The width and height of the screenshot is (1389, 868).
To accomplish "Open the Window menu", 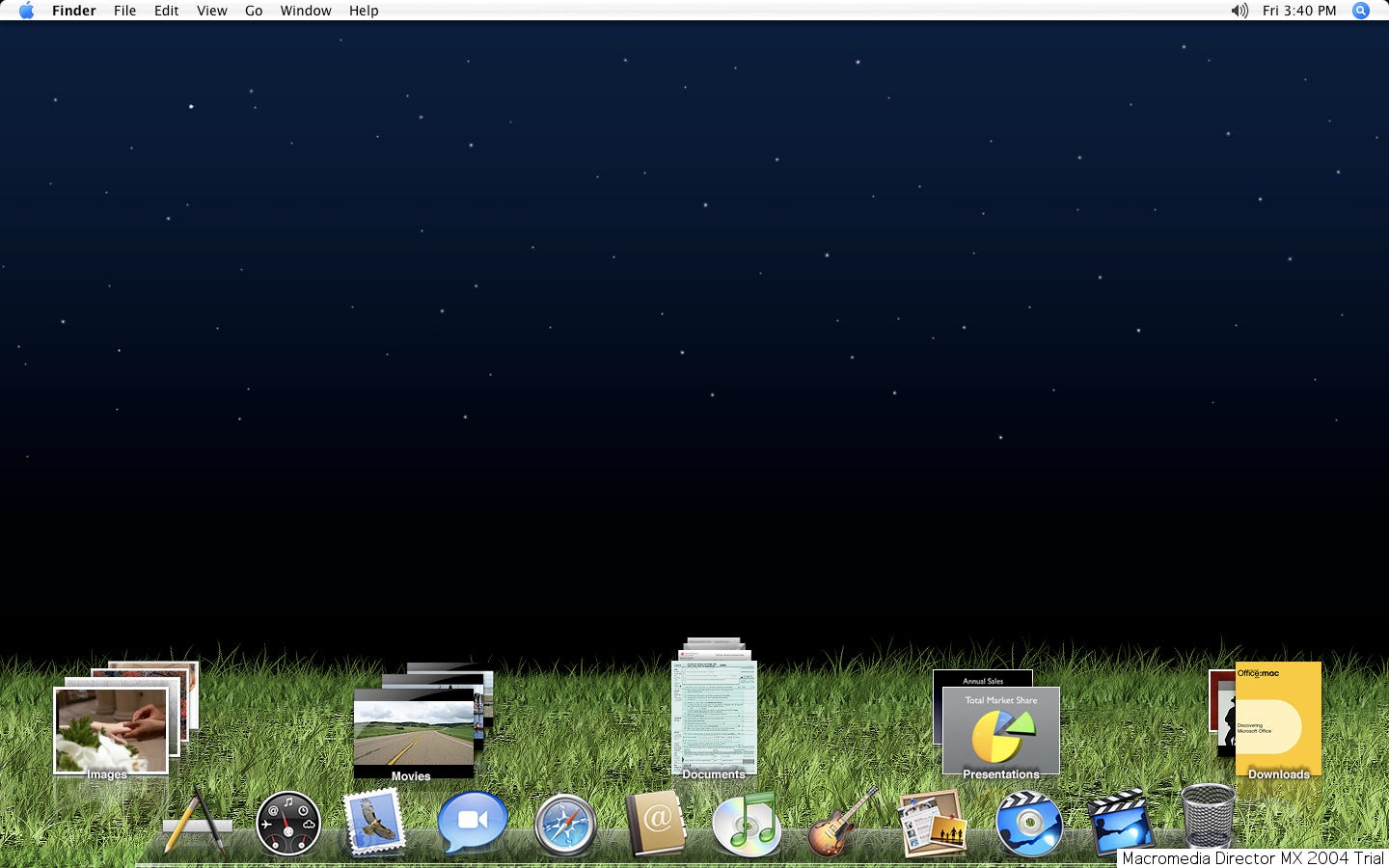I will pyautogui.click(x=306, y=11).
